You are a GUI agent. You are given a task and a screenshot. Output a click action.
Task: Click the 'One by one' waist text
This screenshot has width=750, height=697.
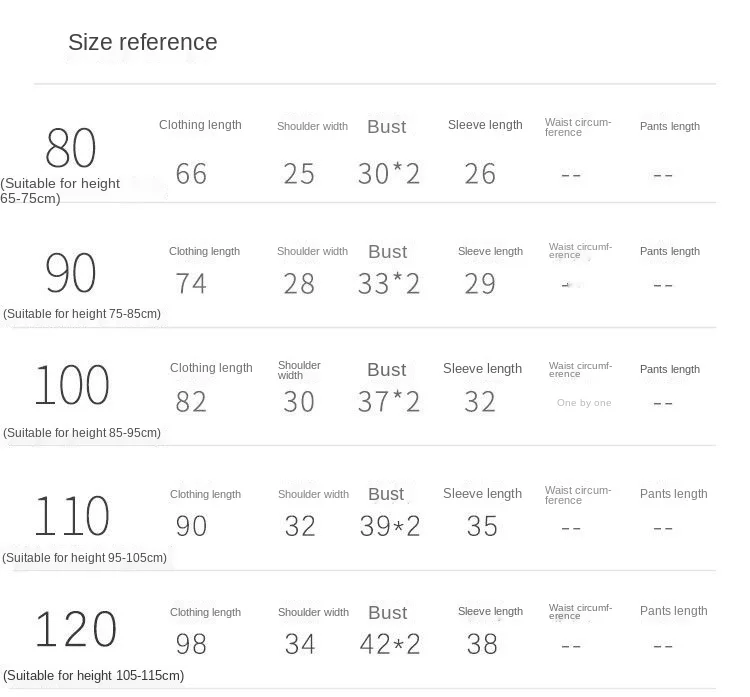pyautogui.click(x=584, y=403)
